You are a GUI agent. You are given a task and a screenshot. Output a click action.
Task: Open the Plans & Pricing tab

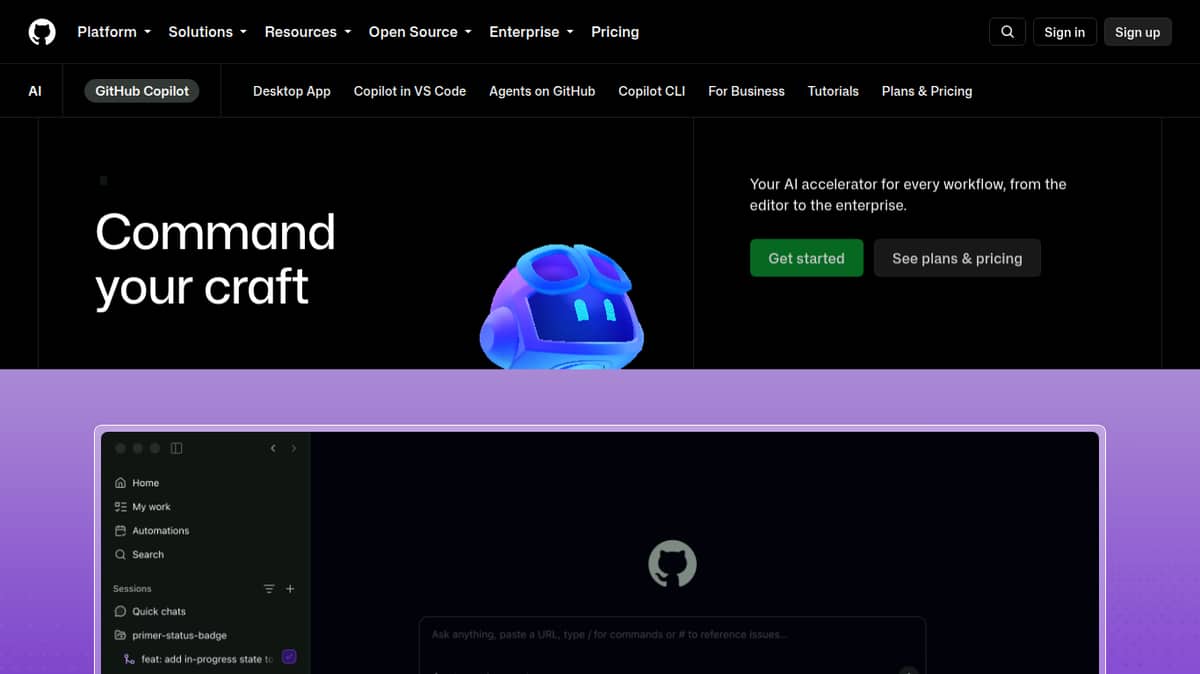[927, 91]
